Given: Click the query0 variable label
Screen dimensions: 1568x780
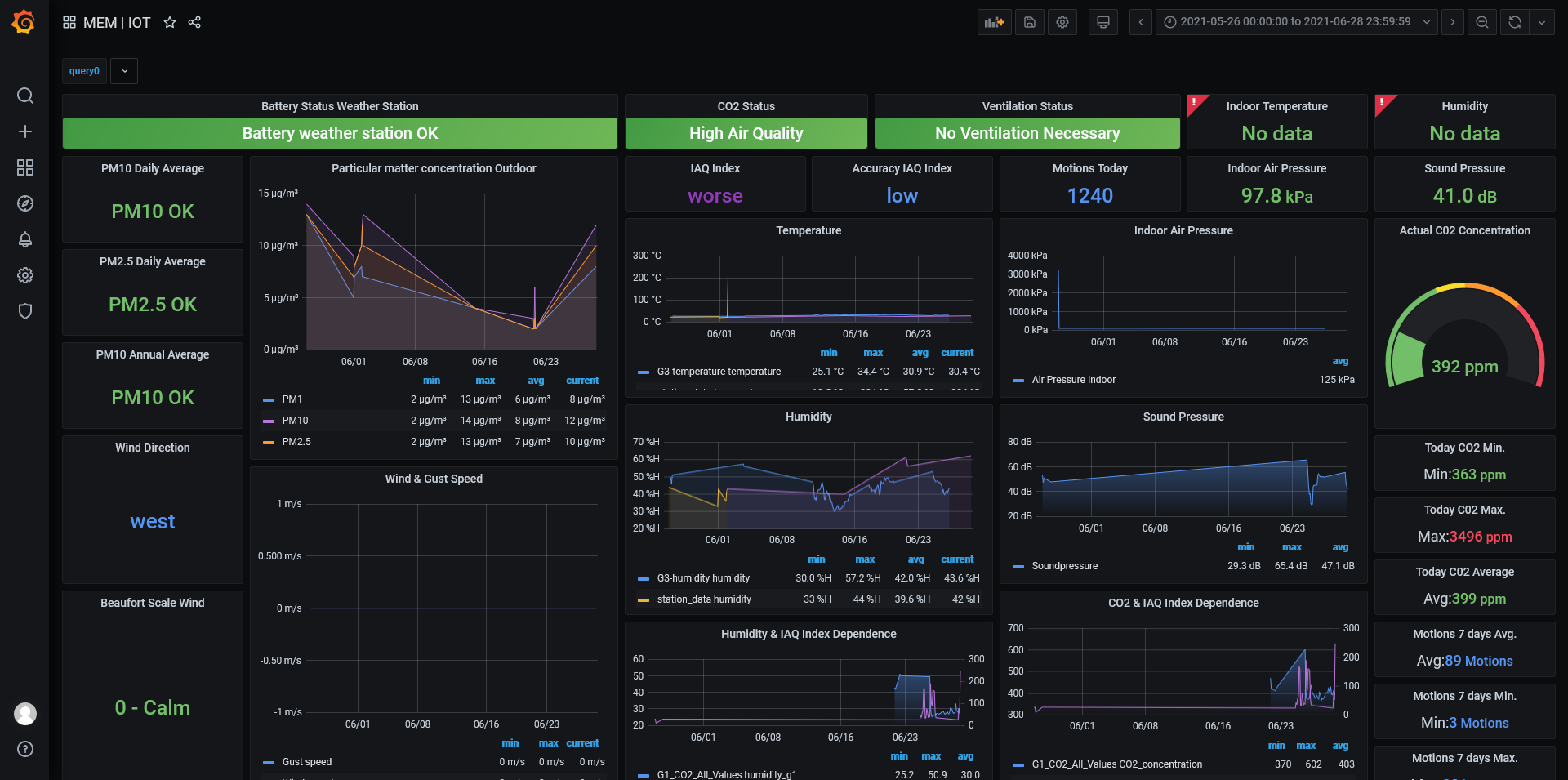Looking at the screenshot, I should 84,71.
